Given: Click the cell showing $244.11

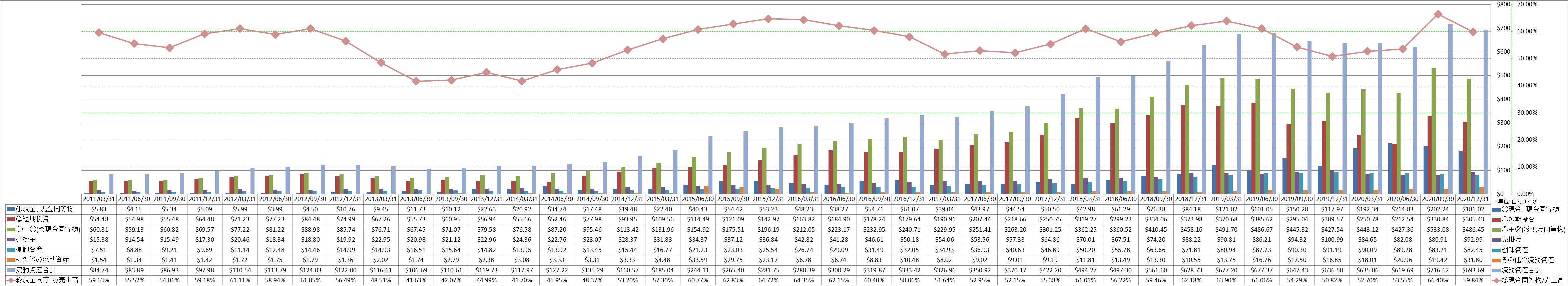Looking at the screenshot, I should [698, 270].
